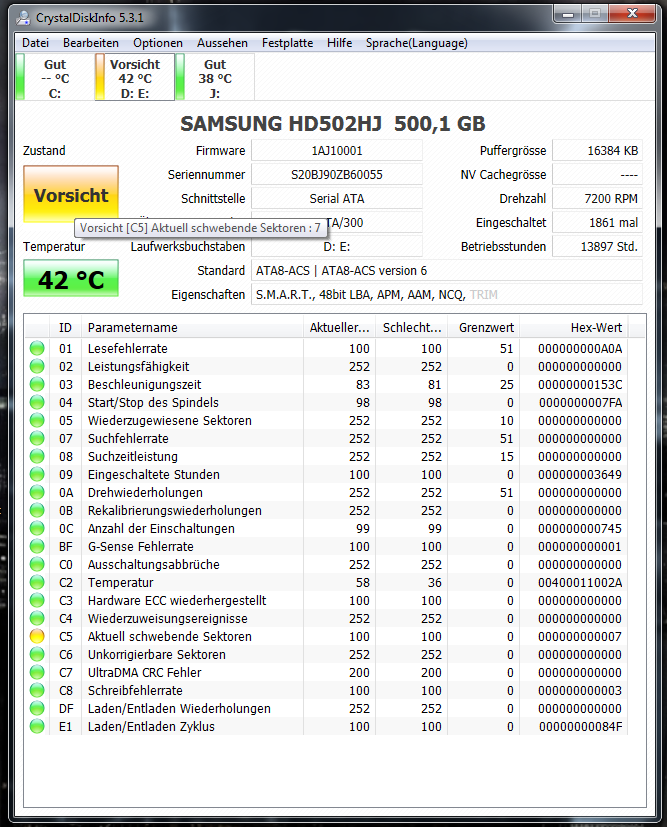Screen dimensions: 667x827
Task: Click the ID column header
Action: [x=65, y=328]
